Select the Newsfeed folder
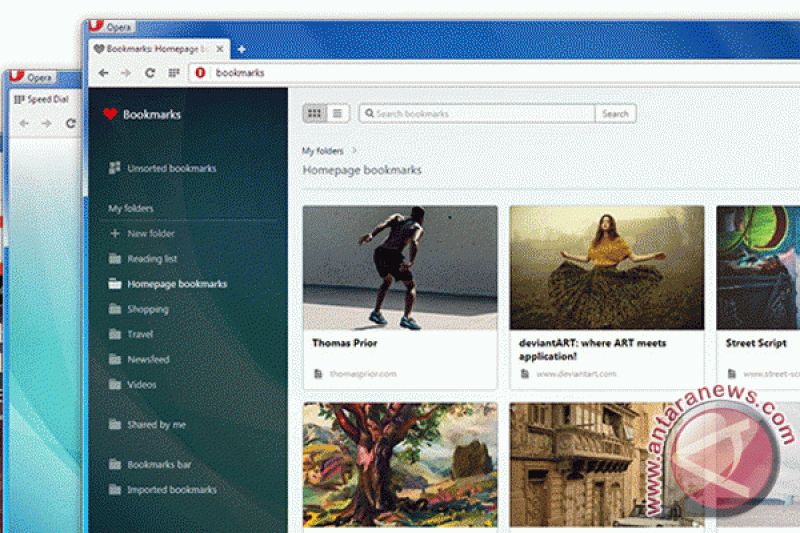 click(148, 359)
